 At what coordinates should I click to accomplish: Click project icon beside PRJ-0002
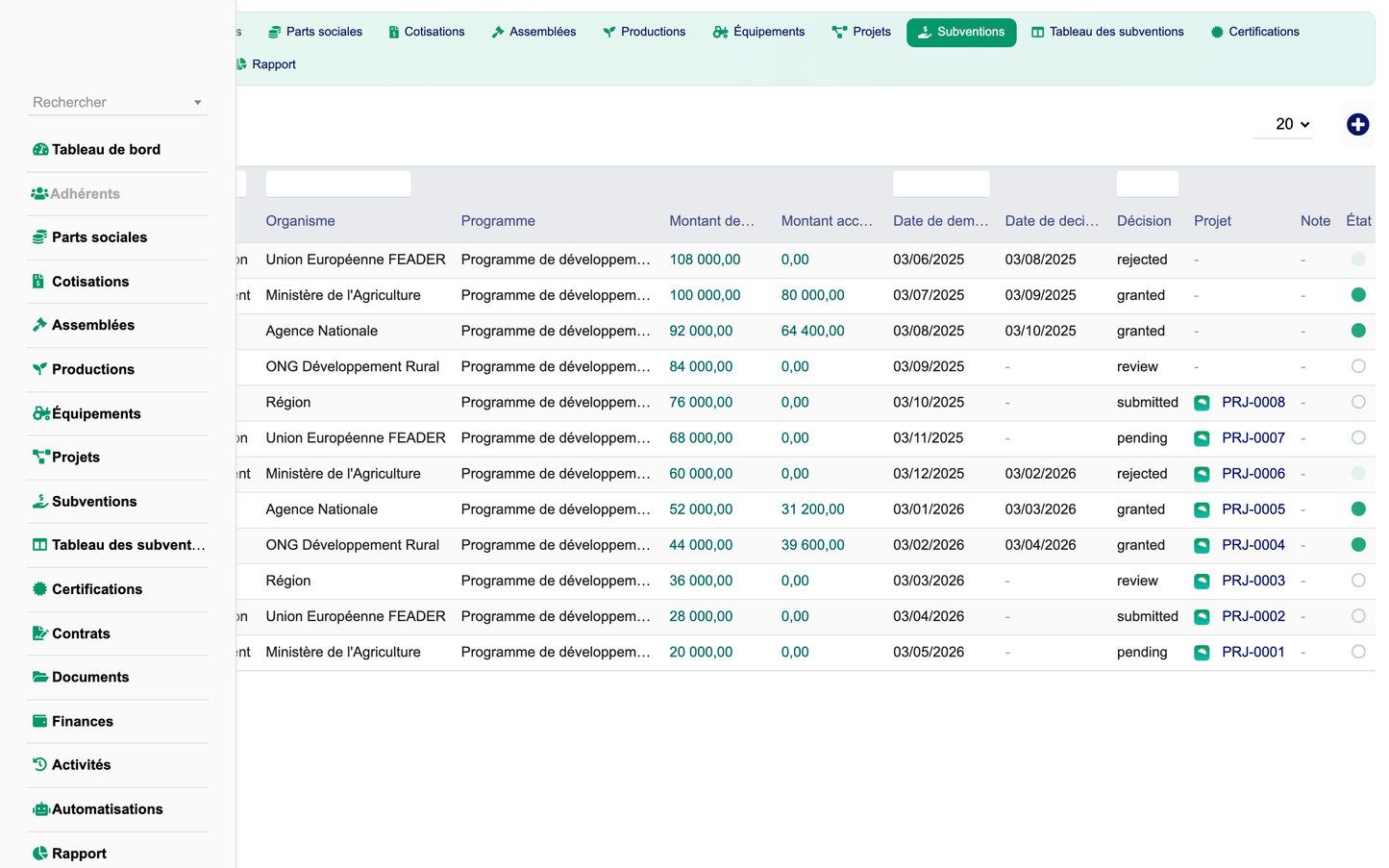click(1202, 617)
